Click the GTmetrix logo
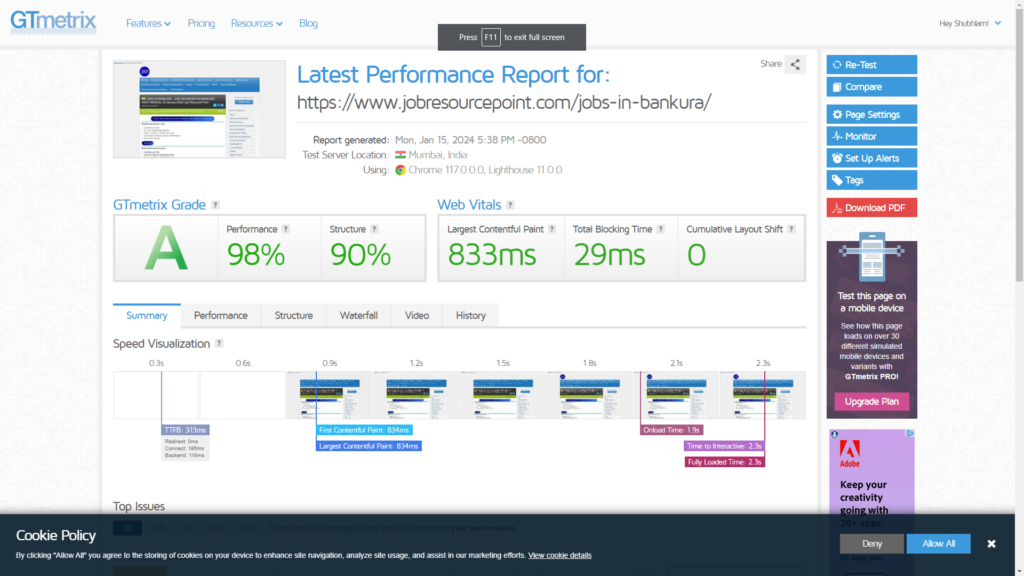This screenshot has height=576, width=1024. pos(53,22)
